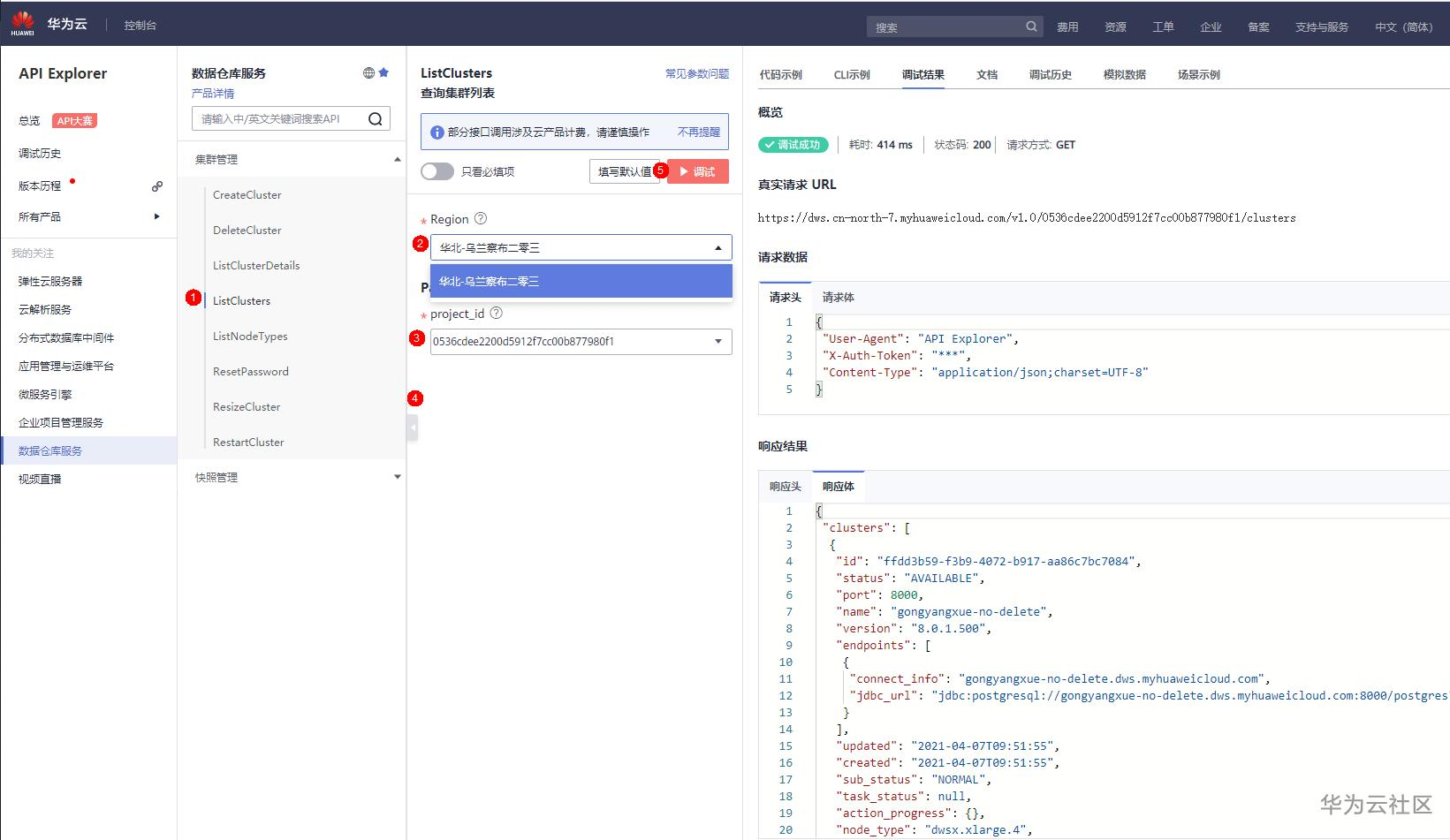Toggle the 只看必填项 switch
Viewport: 1450px width, 840px height.
pyautogui.click(x=437, y=171)
